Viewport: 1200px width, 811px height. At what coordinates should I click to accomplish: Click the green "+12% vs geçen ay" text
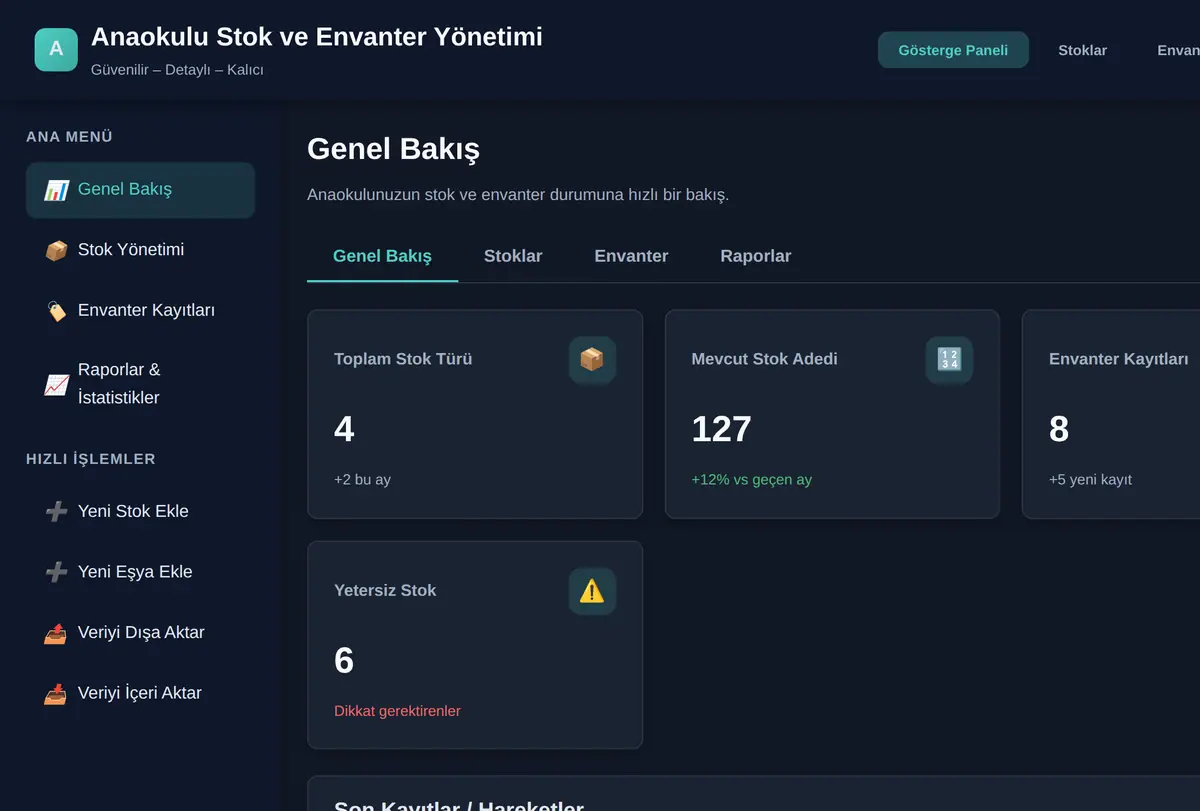(x=752, y=480)
